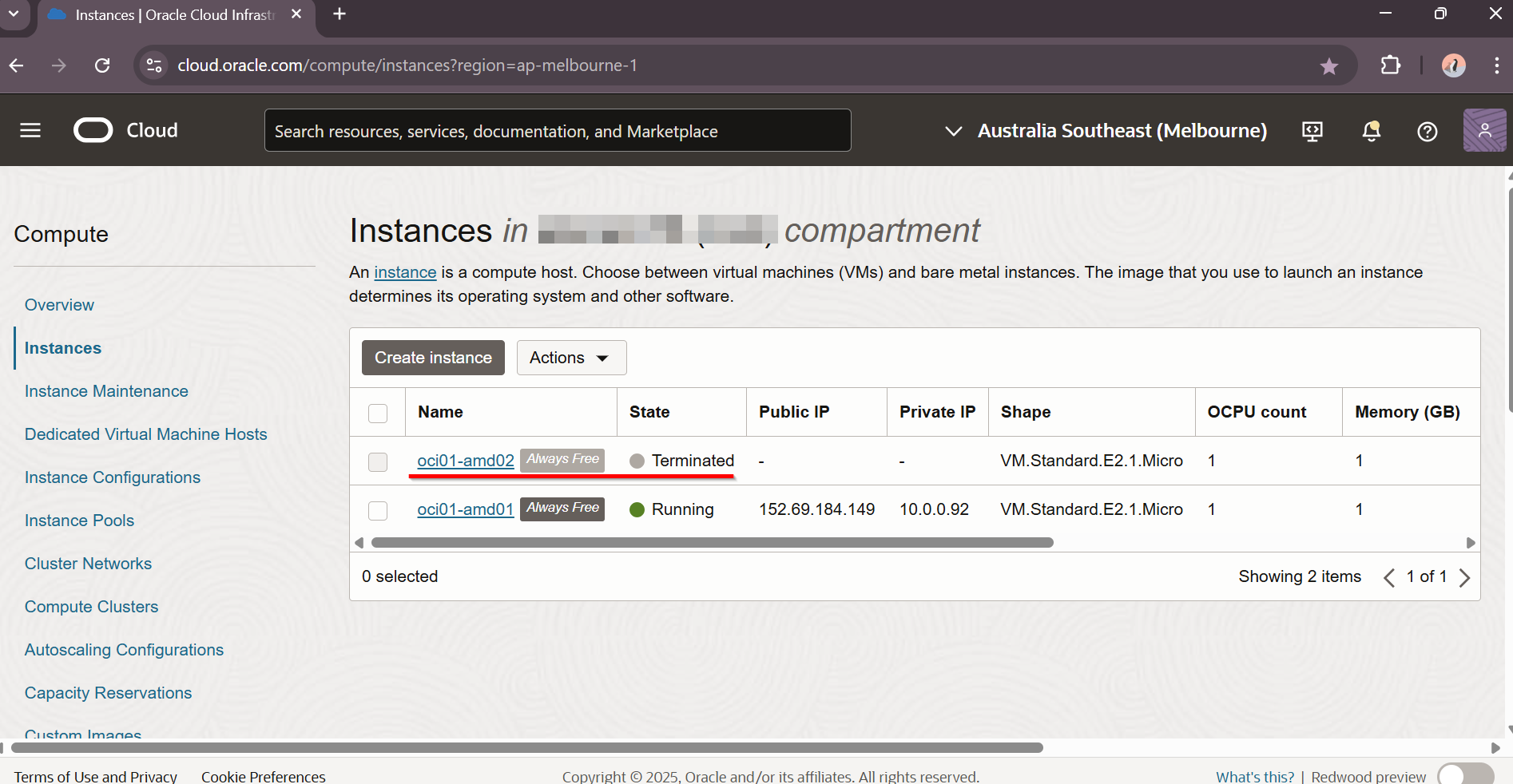Open Instance Pools in the sidebar
The width and height of the screenshot is (1513, 784).
click(79, 521)
